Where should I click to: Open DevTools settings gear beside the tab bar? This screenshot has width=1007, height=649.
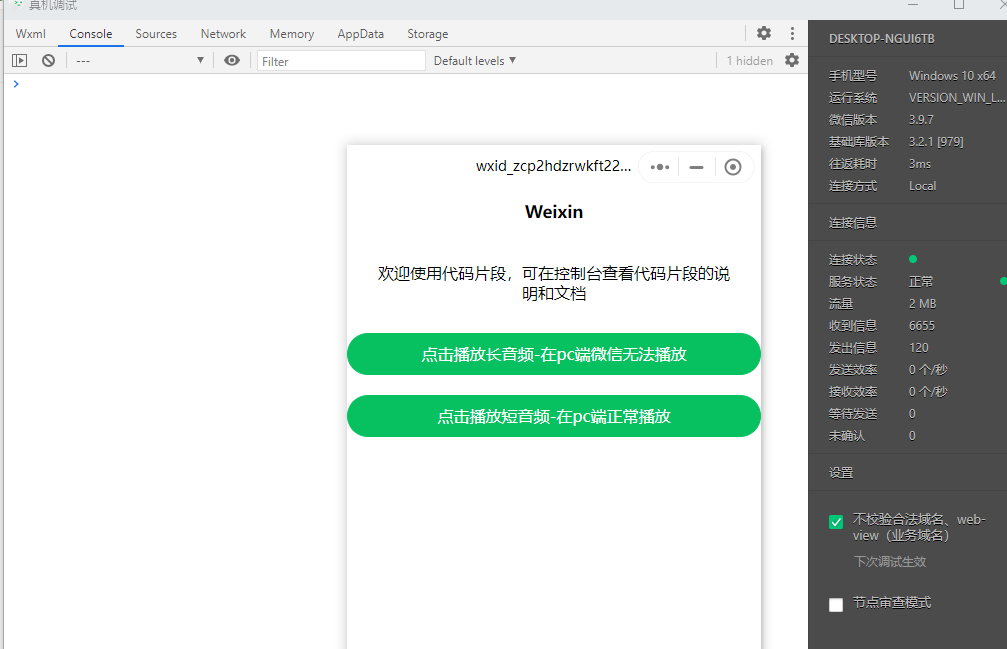coord(764,33)
